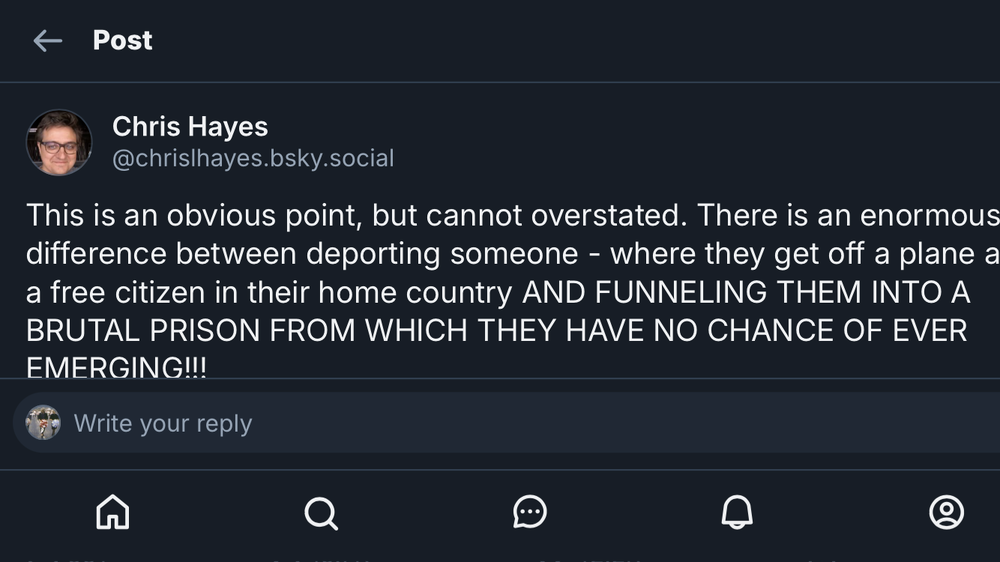The image size is (1000, 562).
Task: Click the 'EMERGING!!!' text at post end
Action: [x=116, y=367]
